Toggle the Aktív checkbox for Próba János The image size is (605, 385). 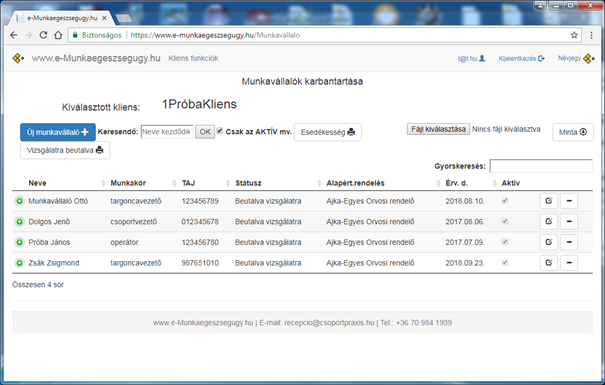[505, 242]
